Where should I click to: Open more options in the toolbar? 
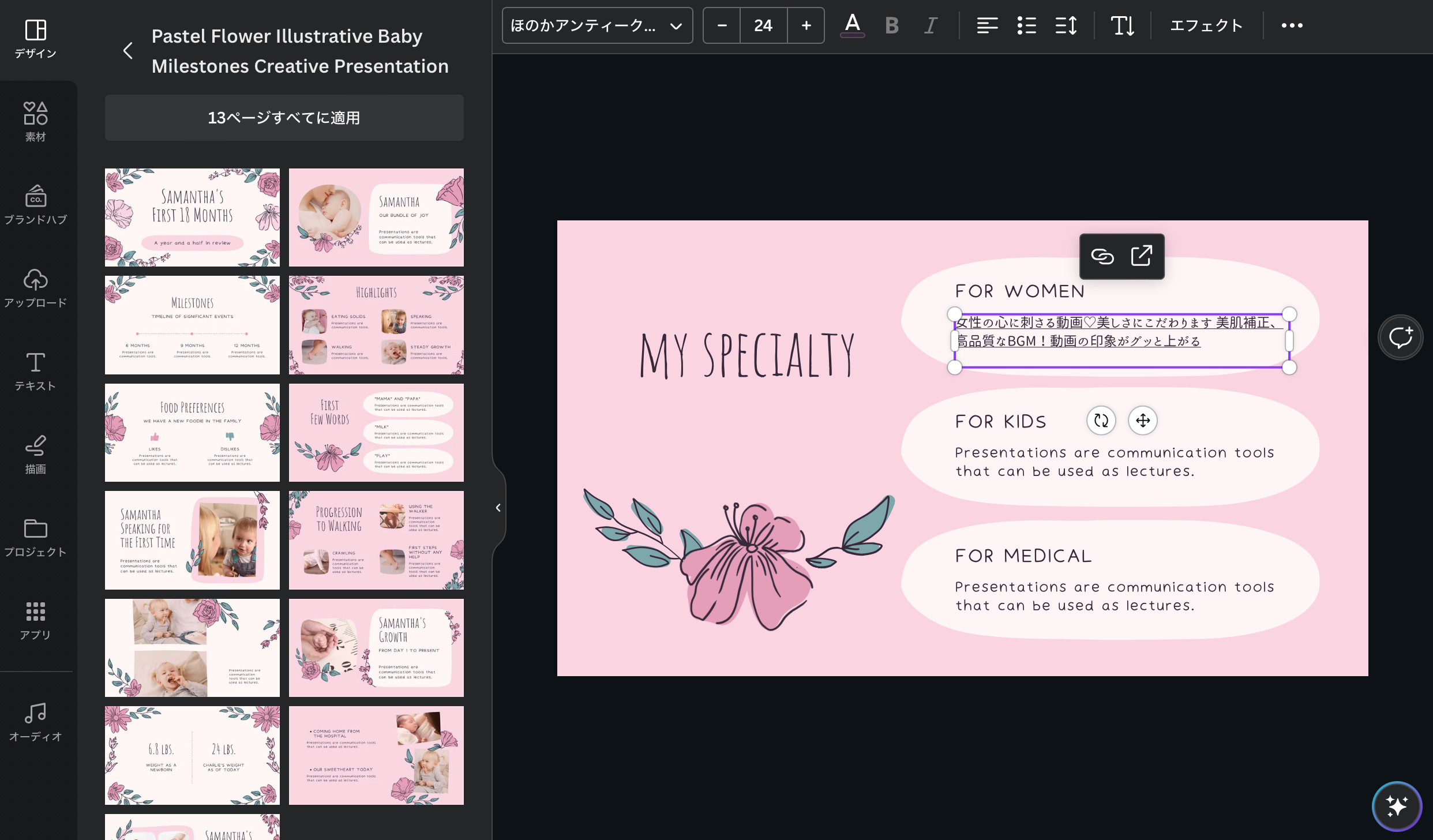coord(1292,25)
